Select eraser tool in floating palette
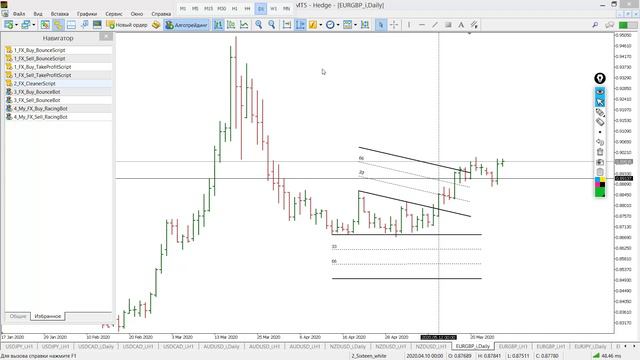 pos(600,122)
